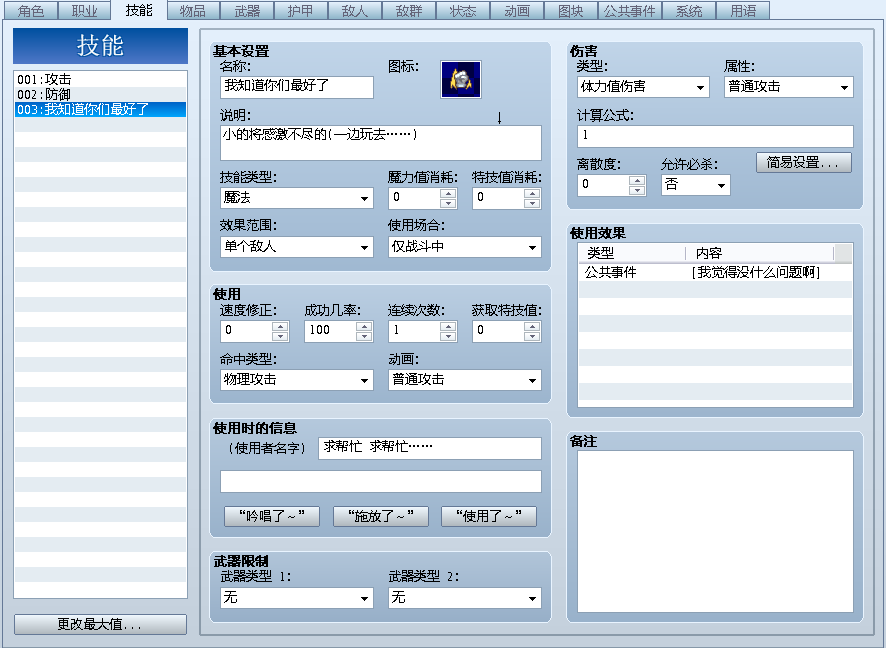
Task: Switch to the 公共事件 tab
Action: click(x=629, y=11)
